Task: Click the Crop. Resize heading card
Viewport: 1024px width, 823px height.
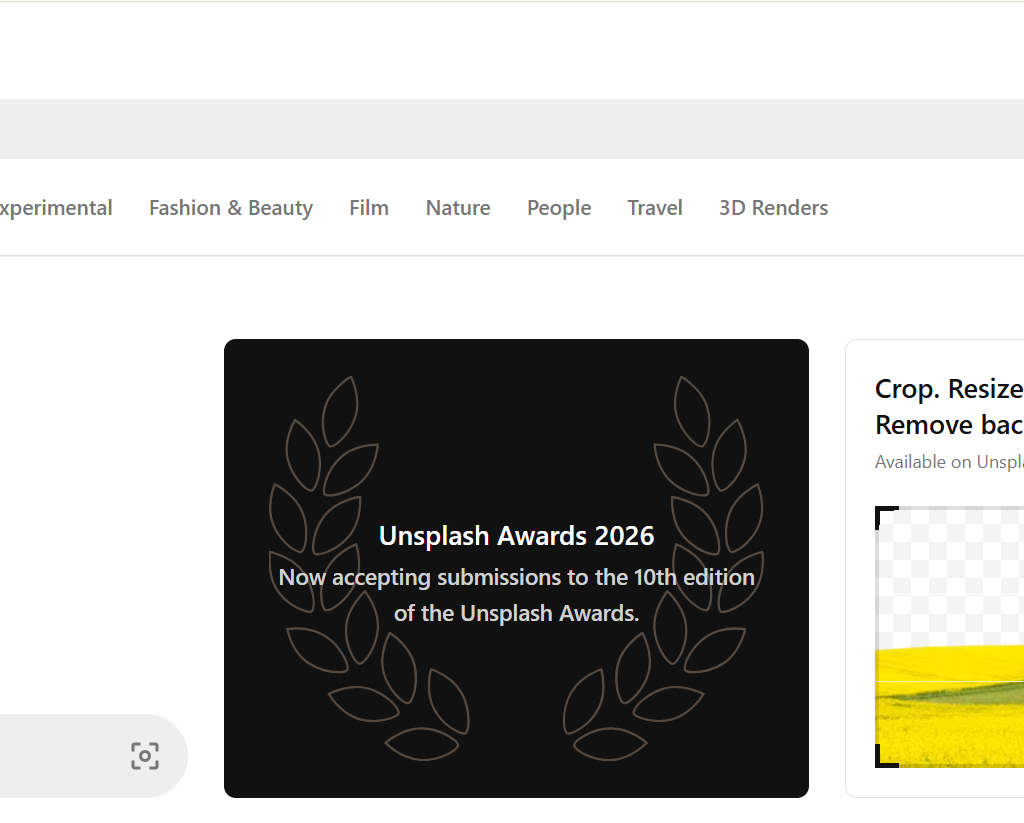Action: point(935,568)
